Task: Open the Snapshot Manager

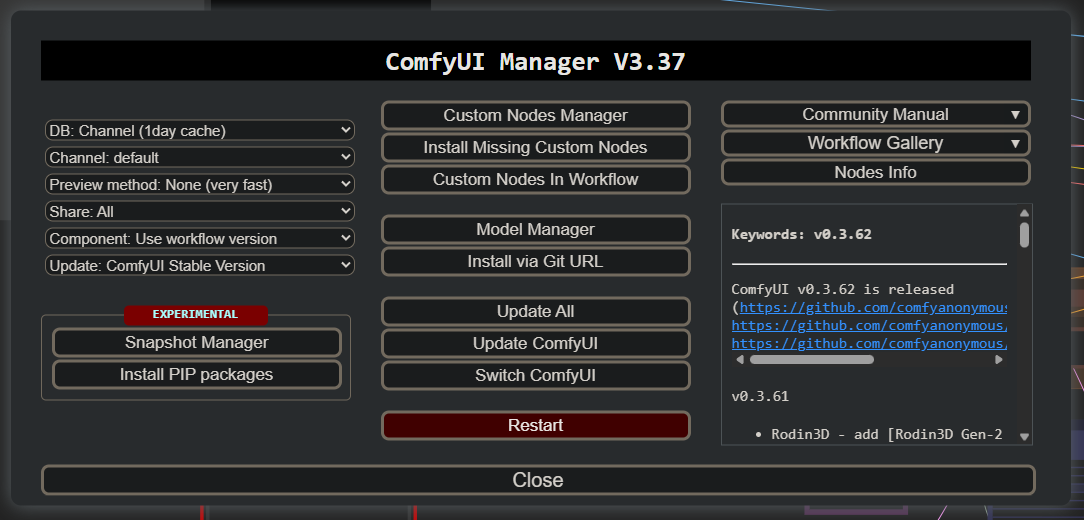Action: [196, 342]
